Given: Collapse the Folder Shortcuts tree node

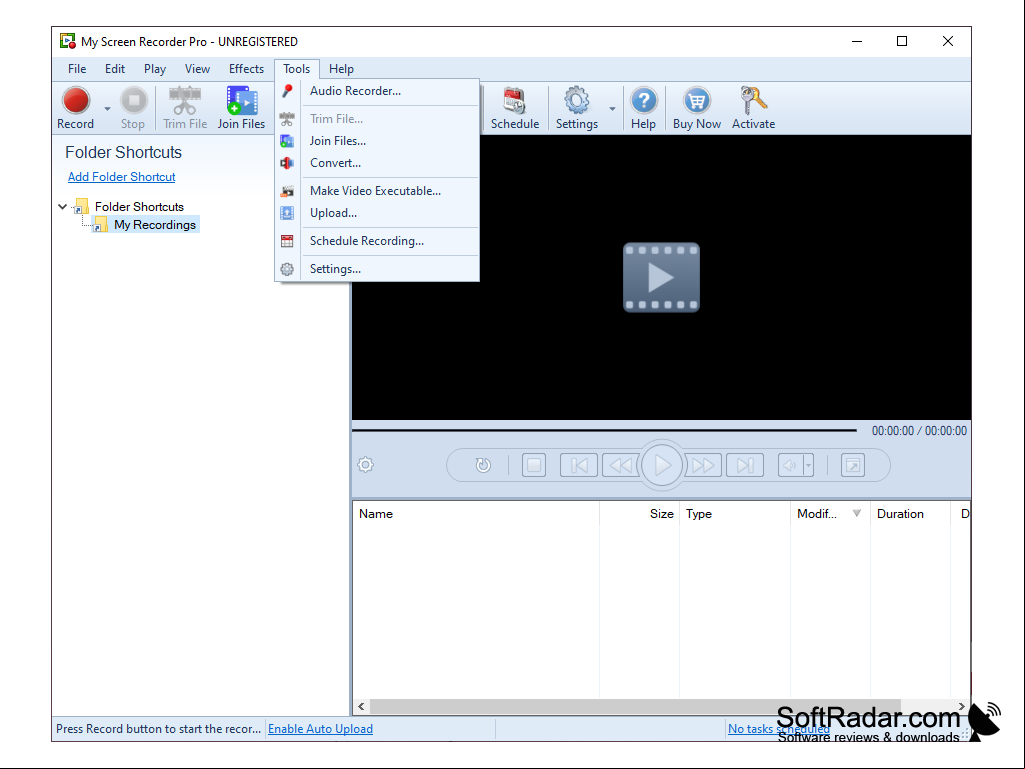Looking at the screenshot, I should pyautogui.click(x=63, y=207).
